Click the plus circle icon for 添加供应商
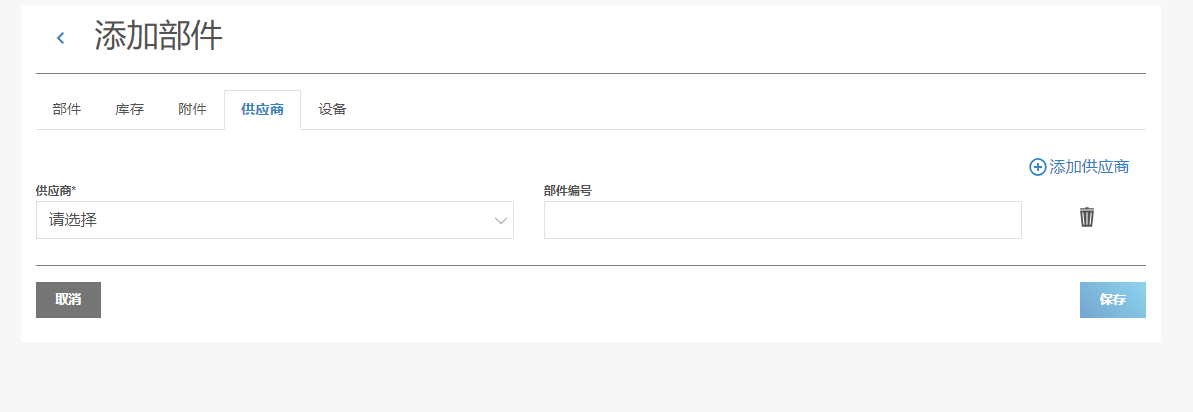This screenshot has height=412, width=1193. pos(1037,167)
